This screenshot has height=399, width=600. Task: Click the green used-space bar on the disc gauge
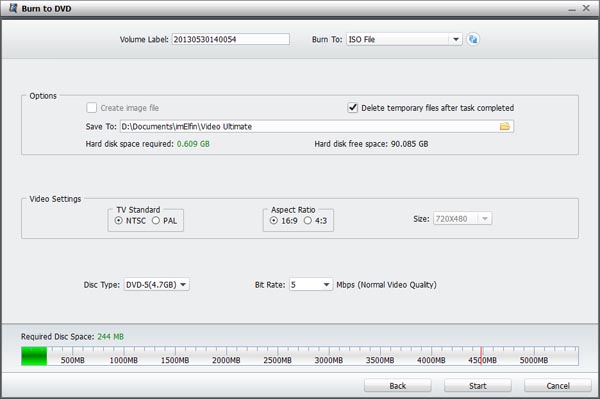click(34, 356)
